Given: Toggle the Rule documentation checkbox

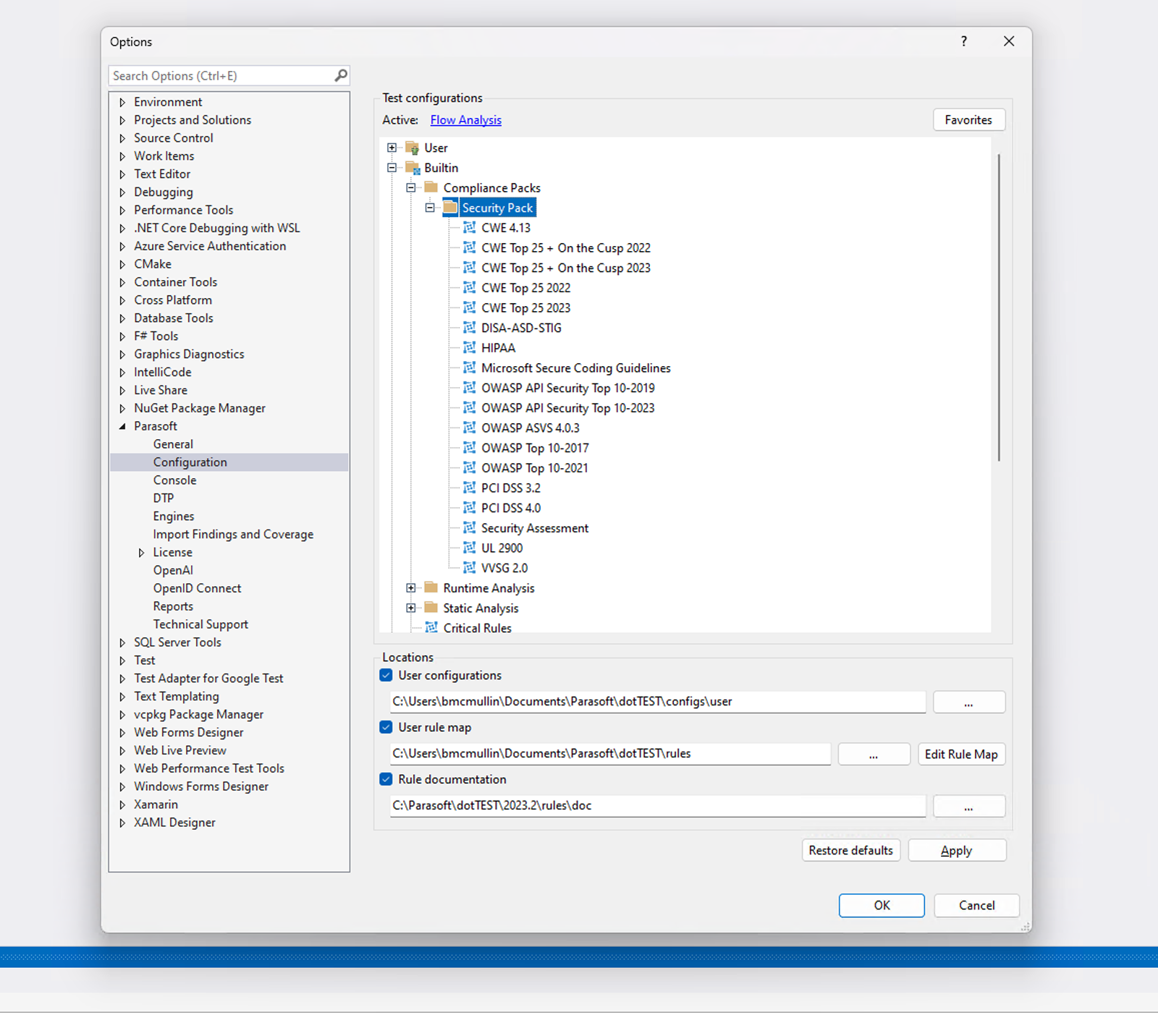Looking at the screenshot, I should (386, 779).
